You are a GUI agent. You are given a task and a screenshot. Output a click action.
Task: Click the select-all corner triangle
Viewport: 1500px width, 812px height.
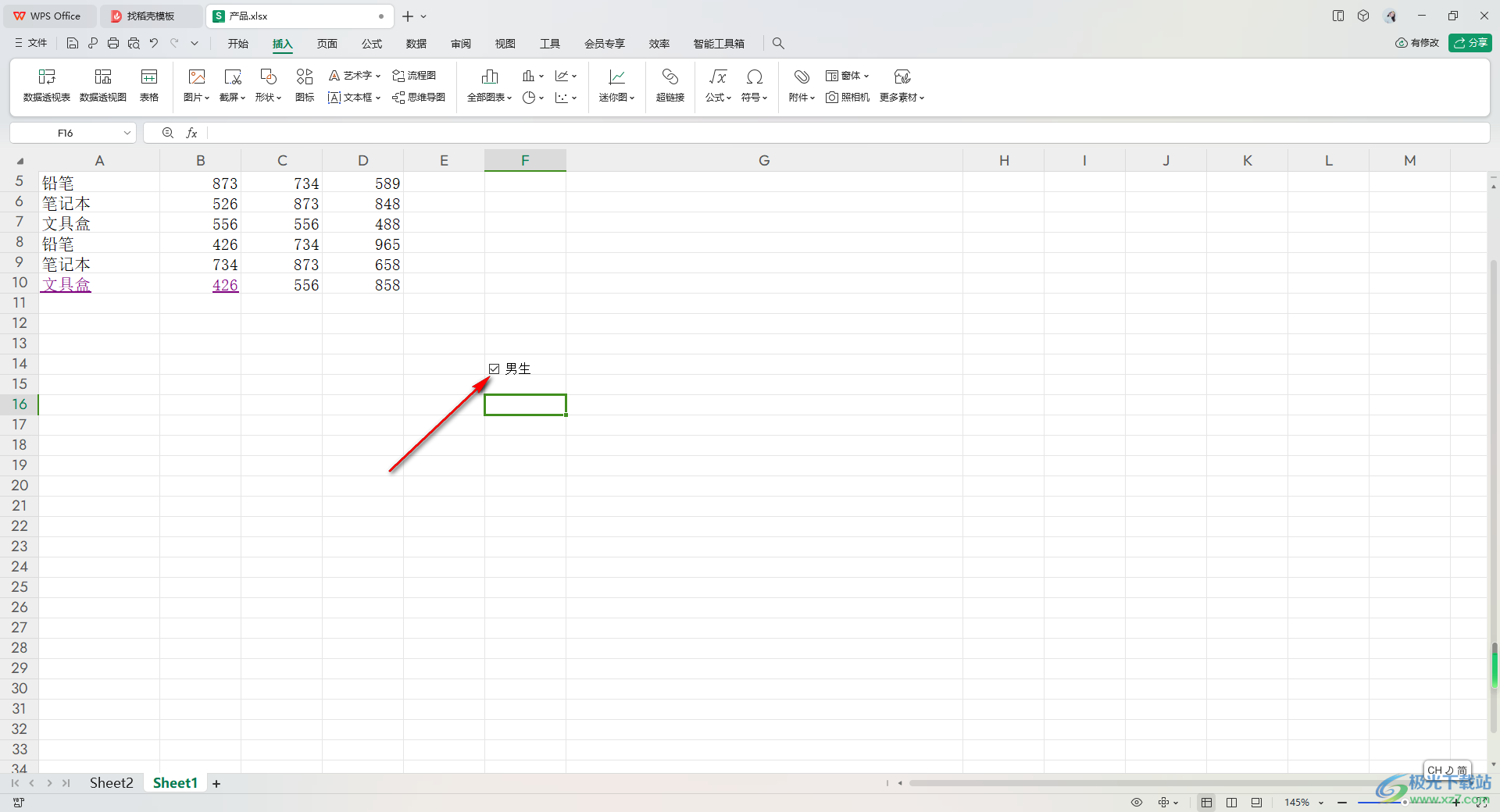pyautogui.click(x=20, y=161)
